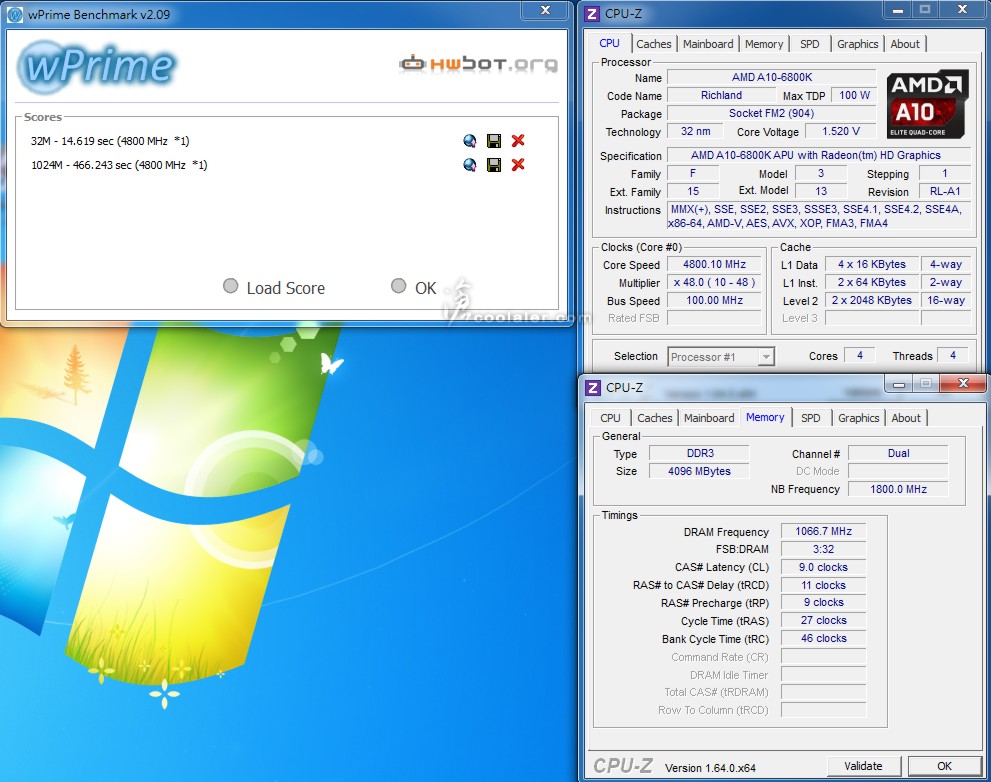
Task: Switch to Graphics tab in lower CPU-Z window
Action: (859, 418)
